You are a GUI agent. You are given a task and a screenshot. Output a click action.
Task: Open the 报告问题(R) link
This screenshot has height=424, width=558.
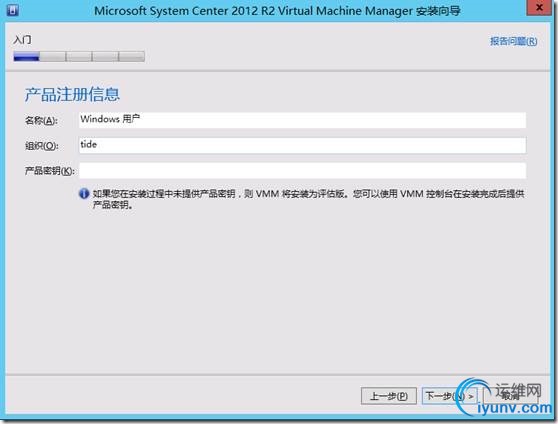point(514,41)
